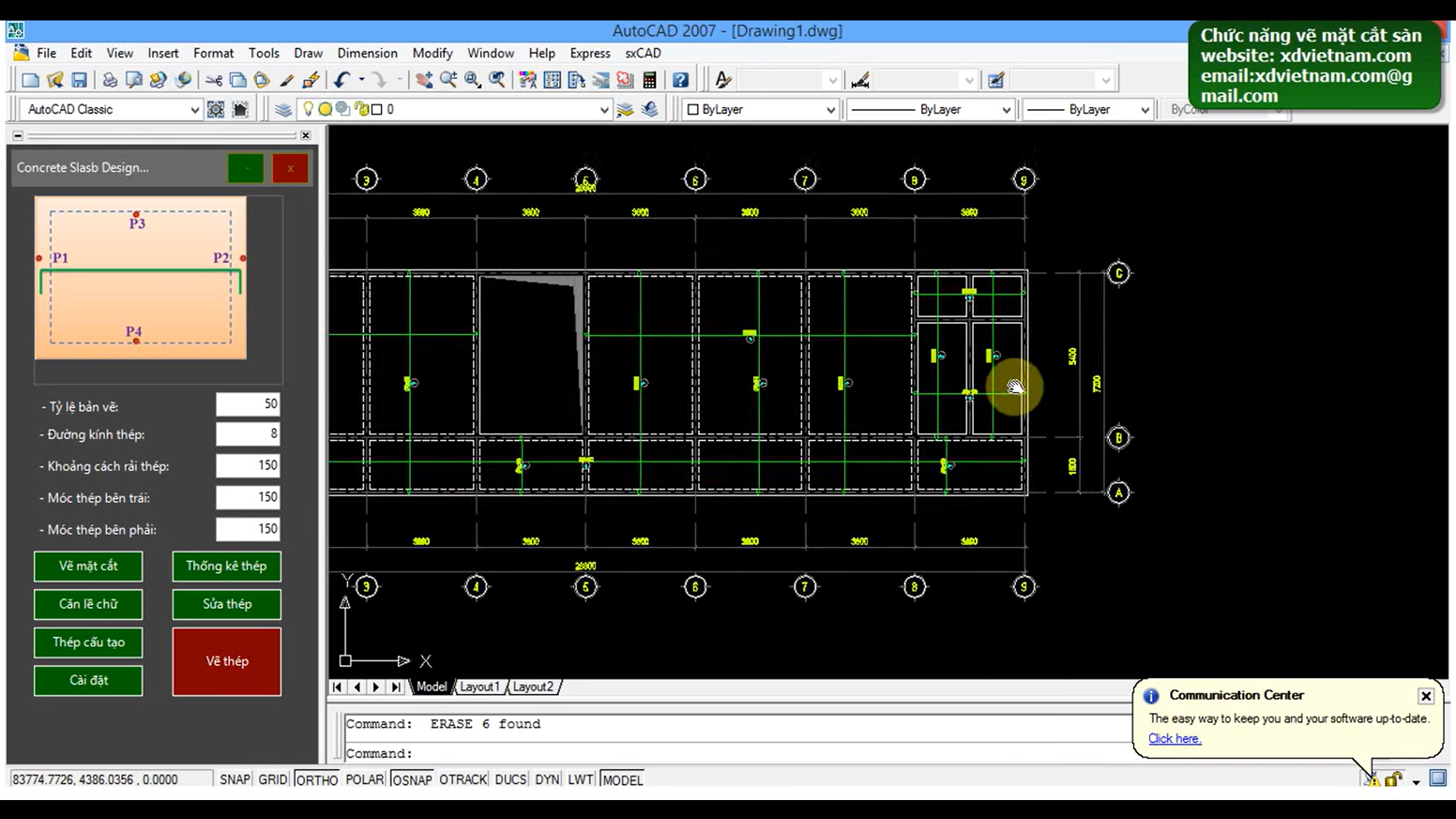1456x819 pixels.
Task: Save drawing with floppy disk icon
Action: coord(79,80)
